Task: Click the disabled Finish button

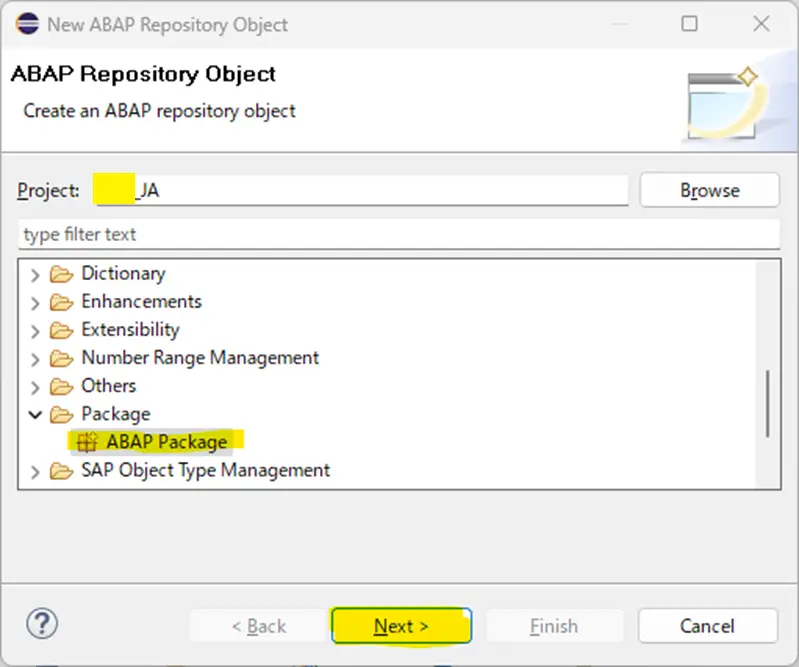Action: pos(554,625)
